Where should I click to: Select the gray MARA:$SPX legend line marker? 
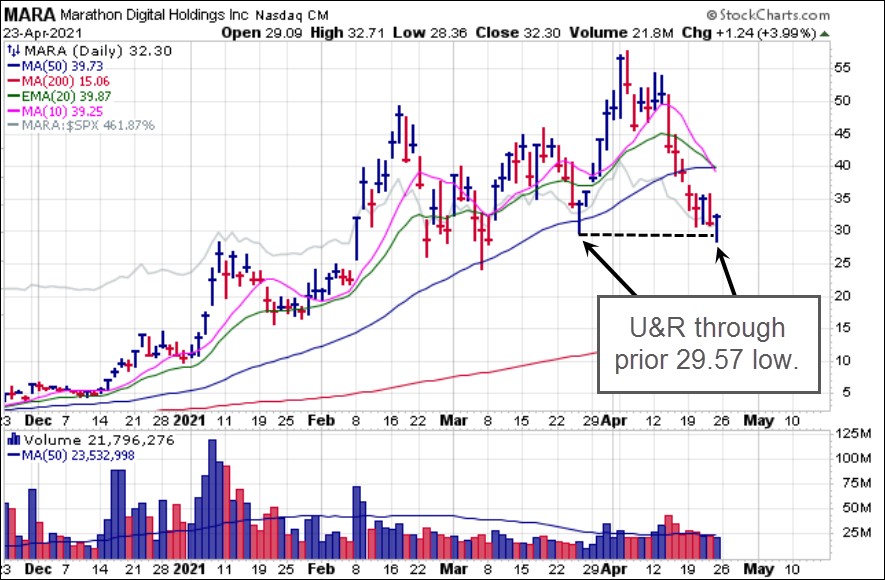(14, 126)
